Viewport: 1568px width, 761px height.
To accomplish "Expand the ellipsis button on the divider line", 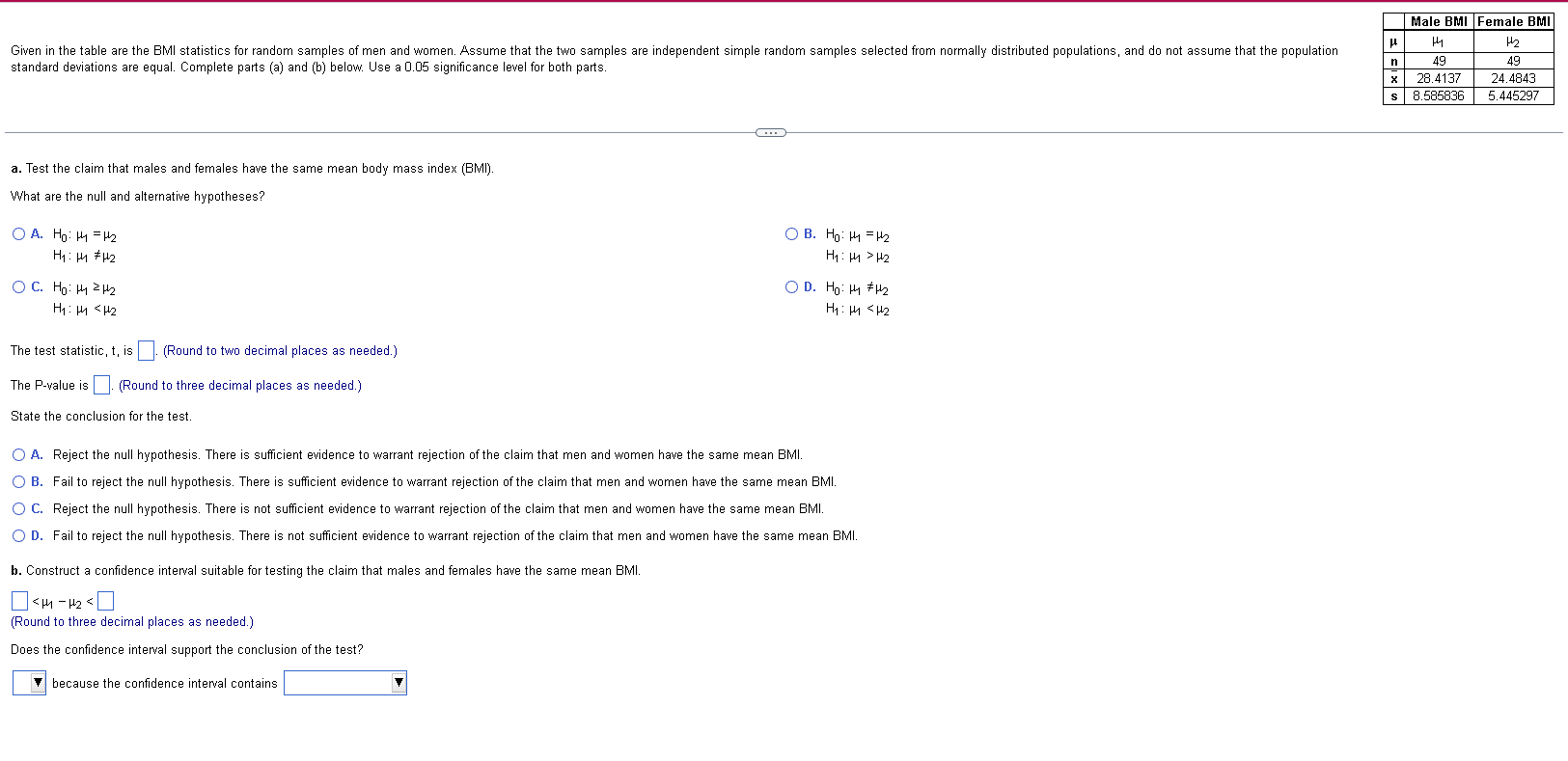I will 770,131.
